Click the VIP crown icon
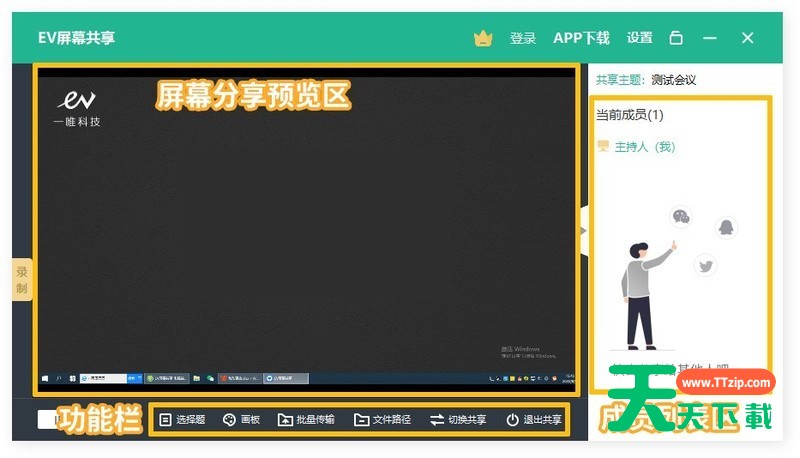 click(483, 38)
